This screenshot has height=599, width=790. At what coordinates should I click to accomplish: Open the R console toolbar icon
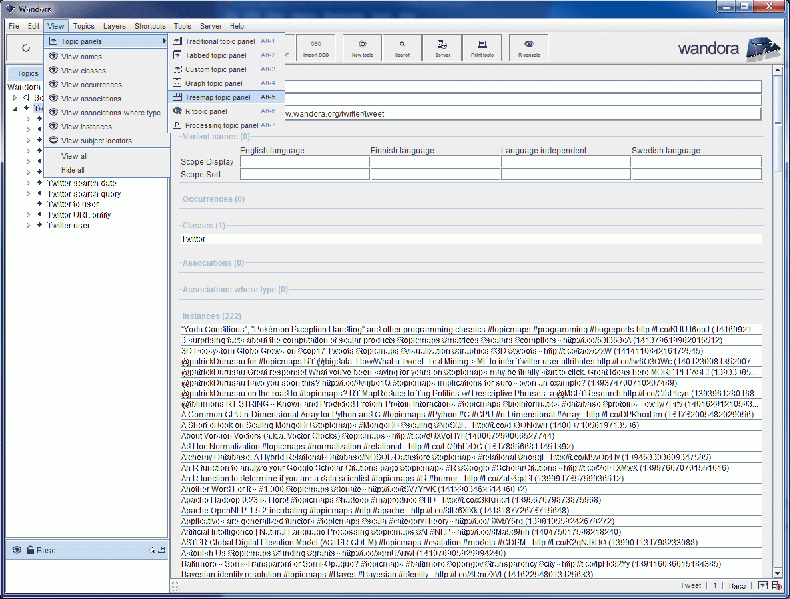tap(528, 48)
